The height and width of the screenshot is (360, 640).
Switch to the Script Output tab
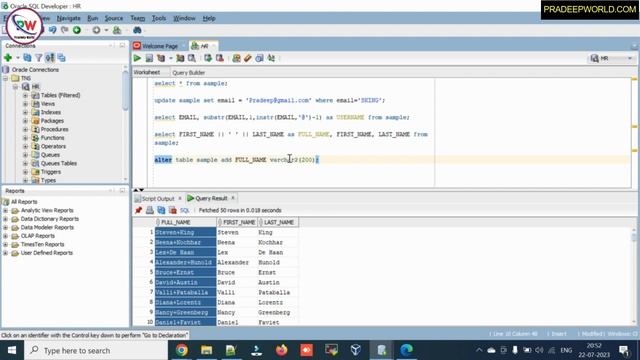[158, 198]
